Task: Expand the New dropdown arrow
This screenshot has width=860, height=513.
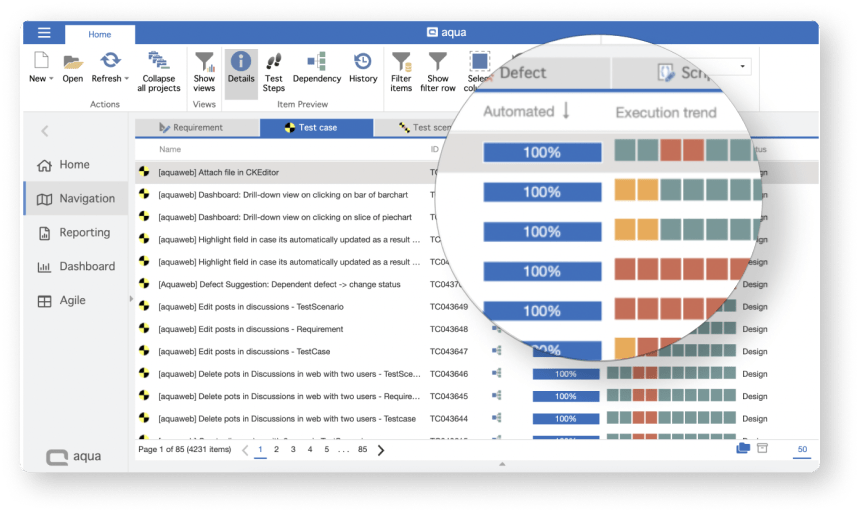Action: [x=51, y=79]
